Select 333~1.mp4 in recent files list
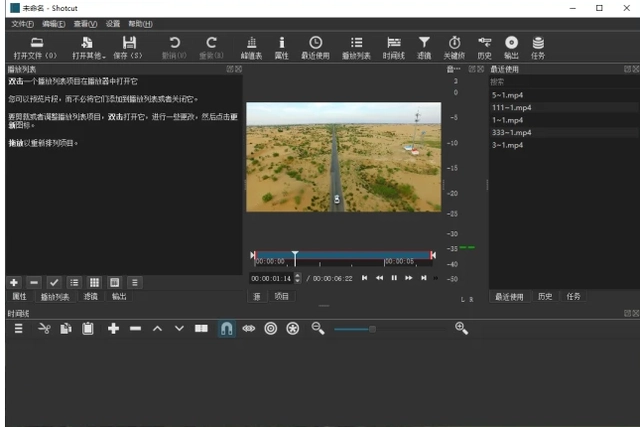The image size is (640, 427). pyautogui.click(x=511, y=132)
